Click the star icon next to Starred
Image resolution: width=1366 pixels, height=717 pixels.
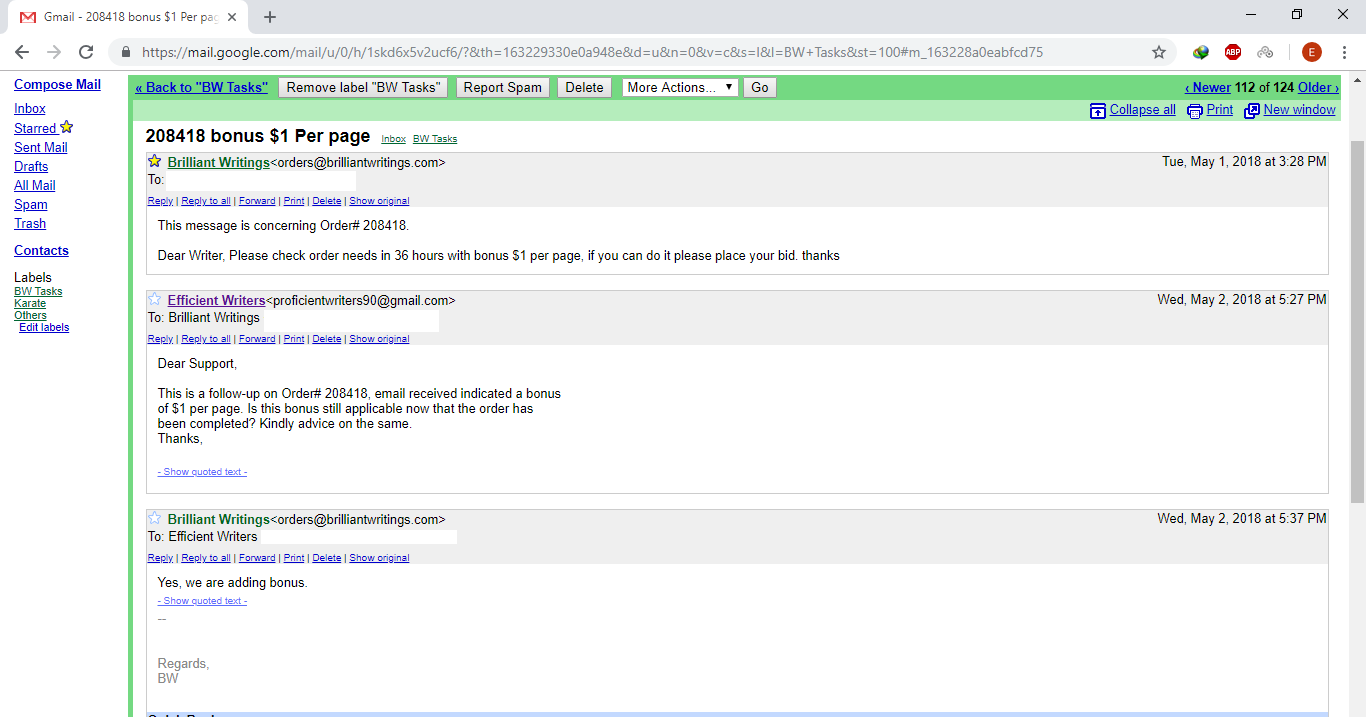(67, 127)
